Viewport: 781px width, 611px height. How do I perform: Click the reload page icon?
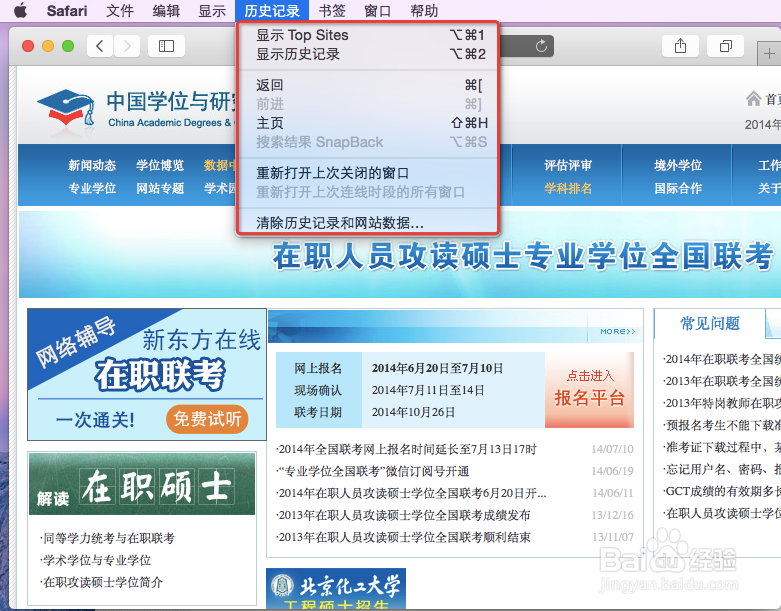pyautogui.click(x=541, y=46)
